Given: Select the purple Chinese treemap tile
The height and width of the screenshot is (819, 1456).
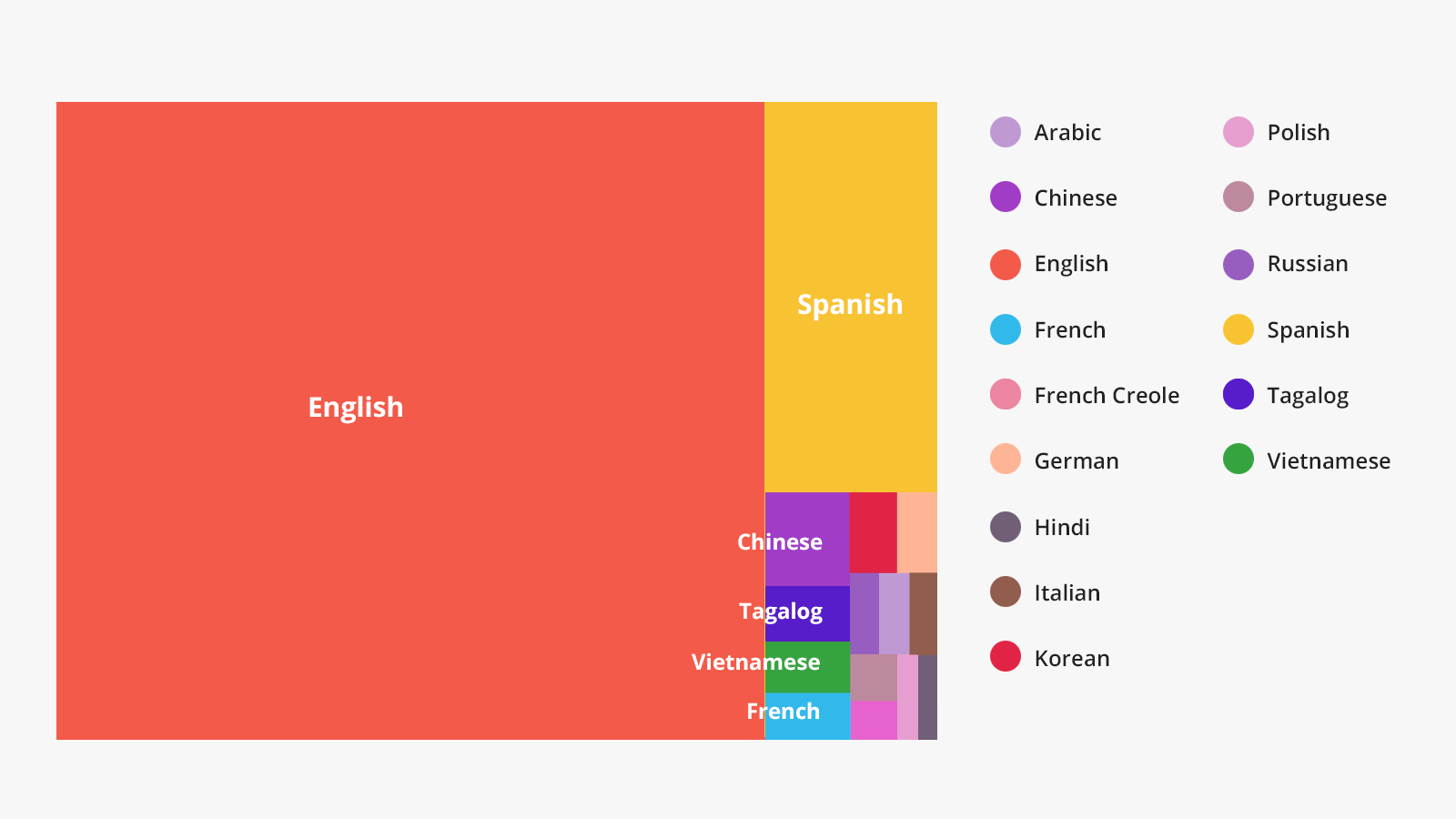Looking at the screenshot, I should (x=807, y=539).
